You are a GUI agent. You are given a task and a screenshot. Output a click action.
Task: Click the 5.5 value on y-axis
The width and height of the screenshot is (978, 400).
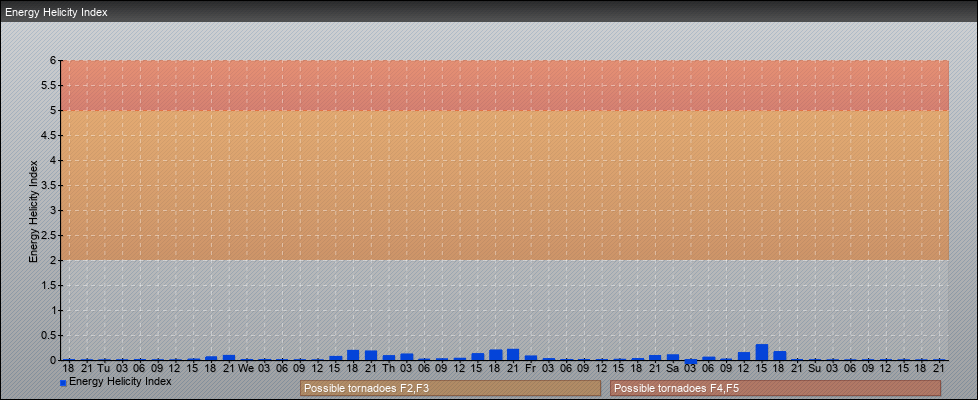[49, 85]
